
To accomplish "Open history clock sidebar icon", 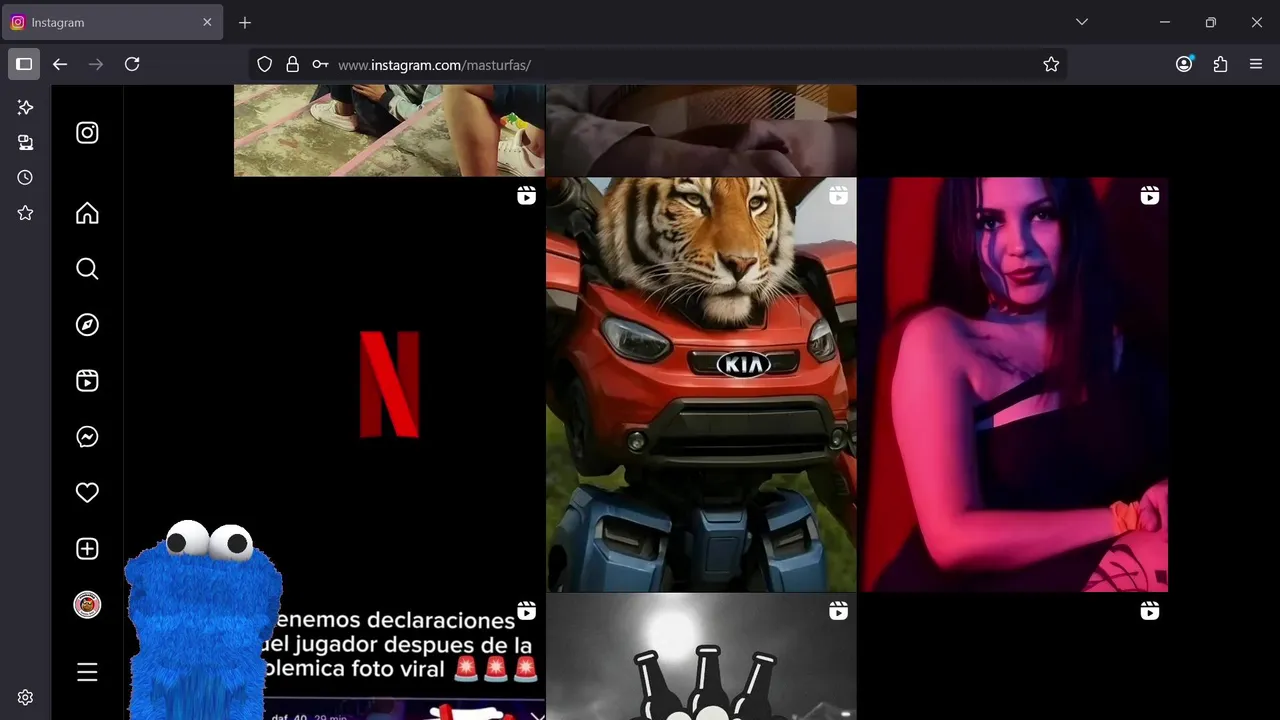I will coord(26,177).
